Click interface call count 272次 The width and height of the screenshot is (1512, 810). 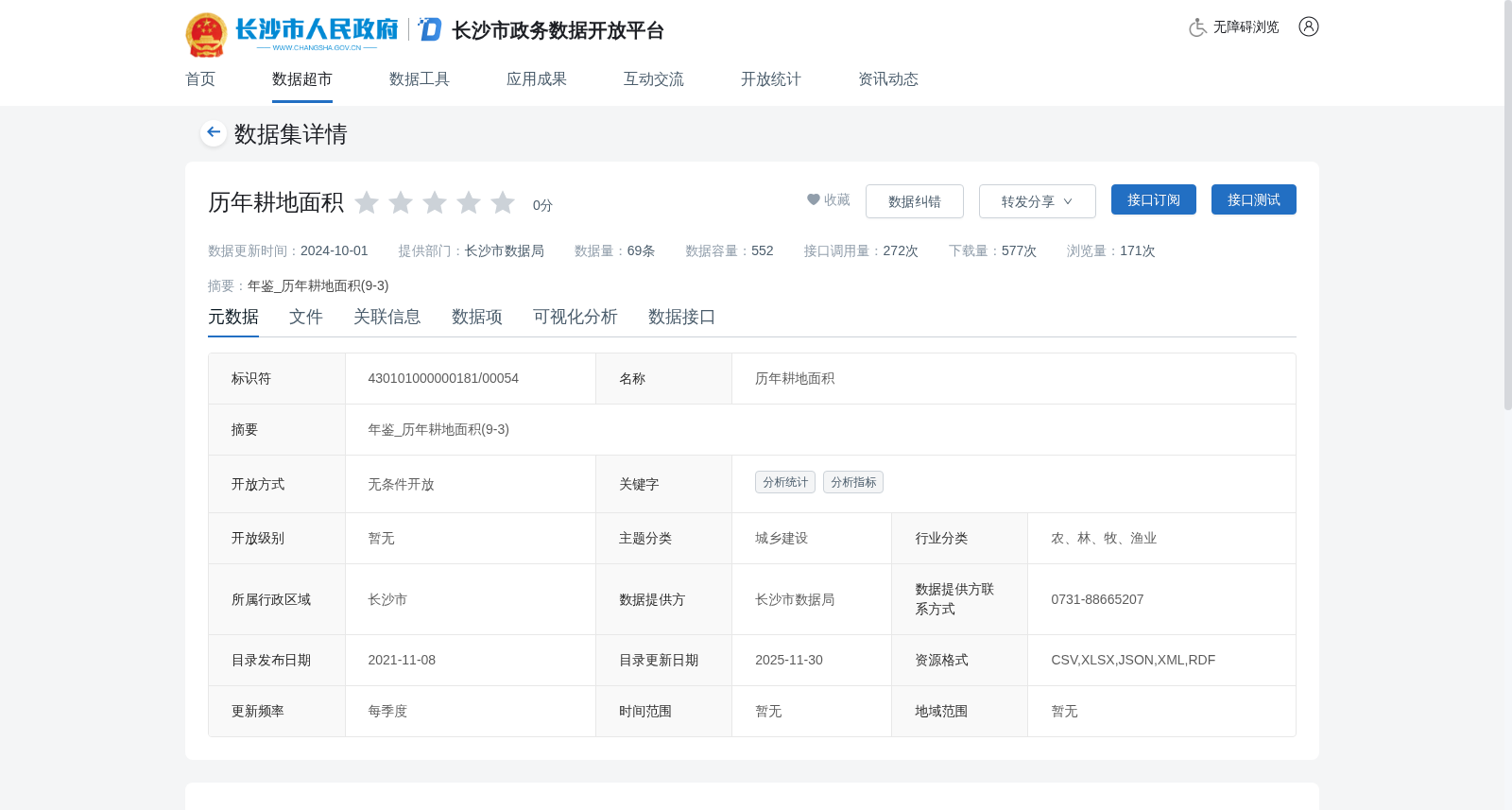coord(901,250)
